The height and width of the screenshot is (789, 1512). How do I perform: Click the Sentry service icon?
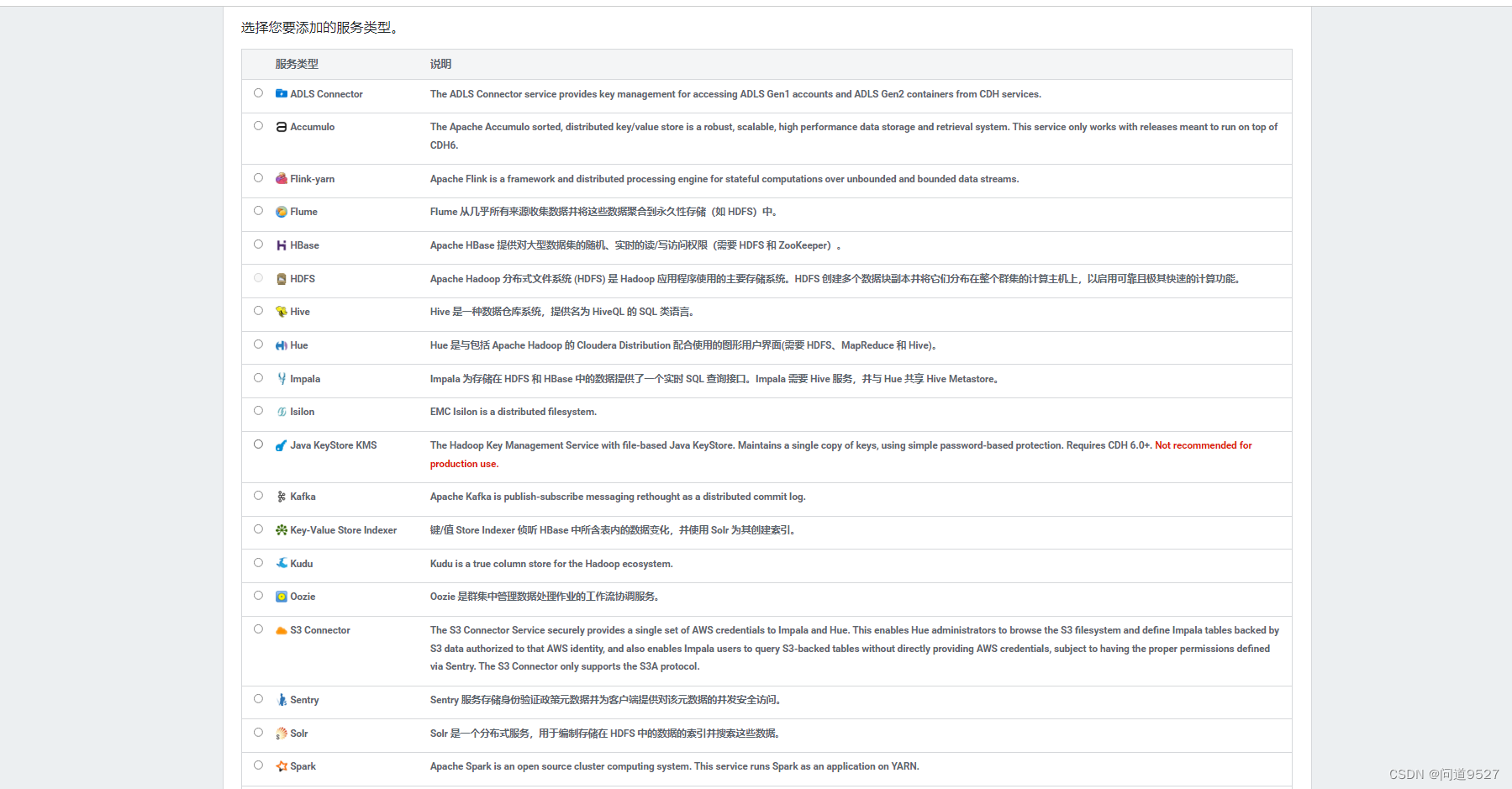coord(282,700)
